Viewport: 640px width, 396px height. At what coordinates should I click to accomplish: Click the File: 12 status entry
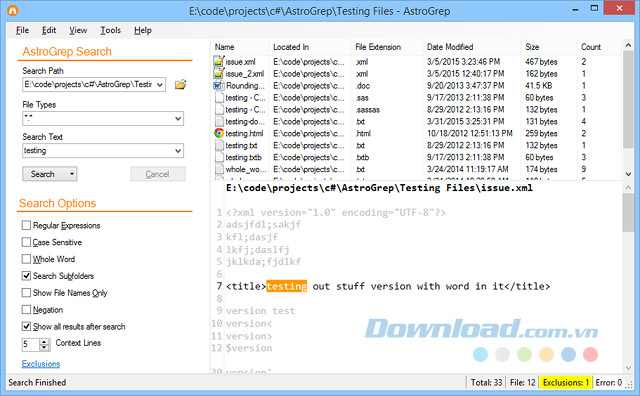pyautogui.click(x=522, y=383)
